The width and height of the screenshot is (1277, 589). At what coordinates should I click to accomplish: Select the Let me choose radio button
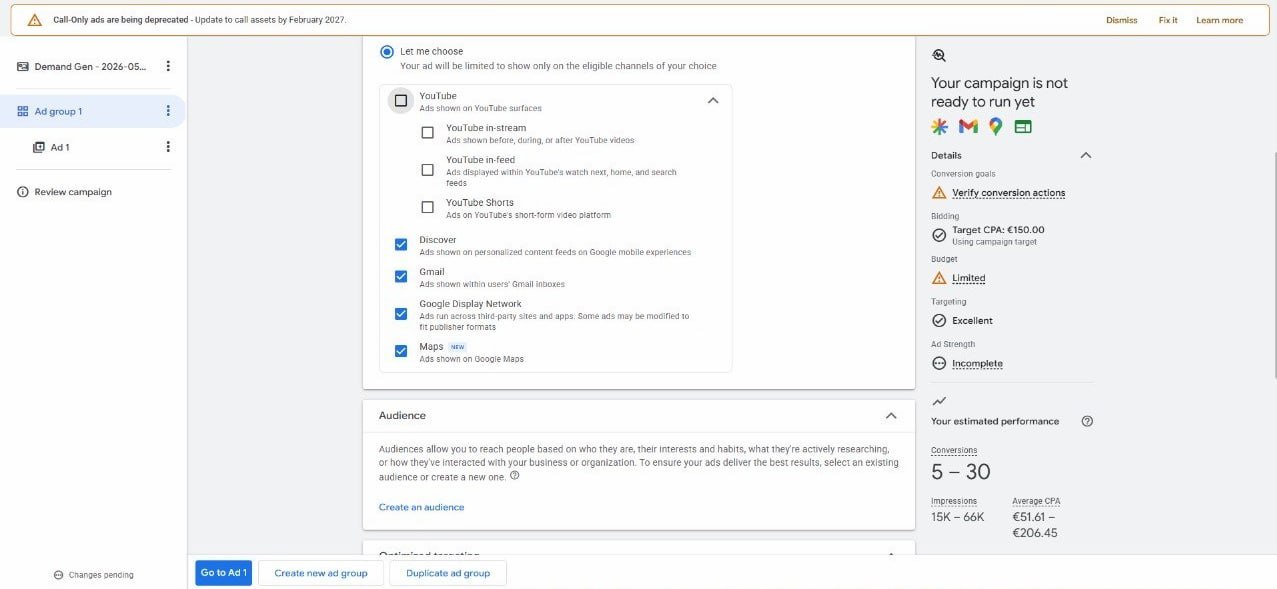point(387,51)
